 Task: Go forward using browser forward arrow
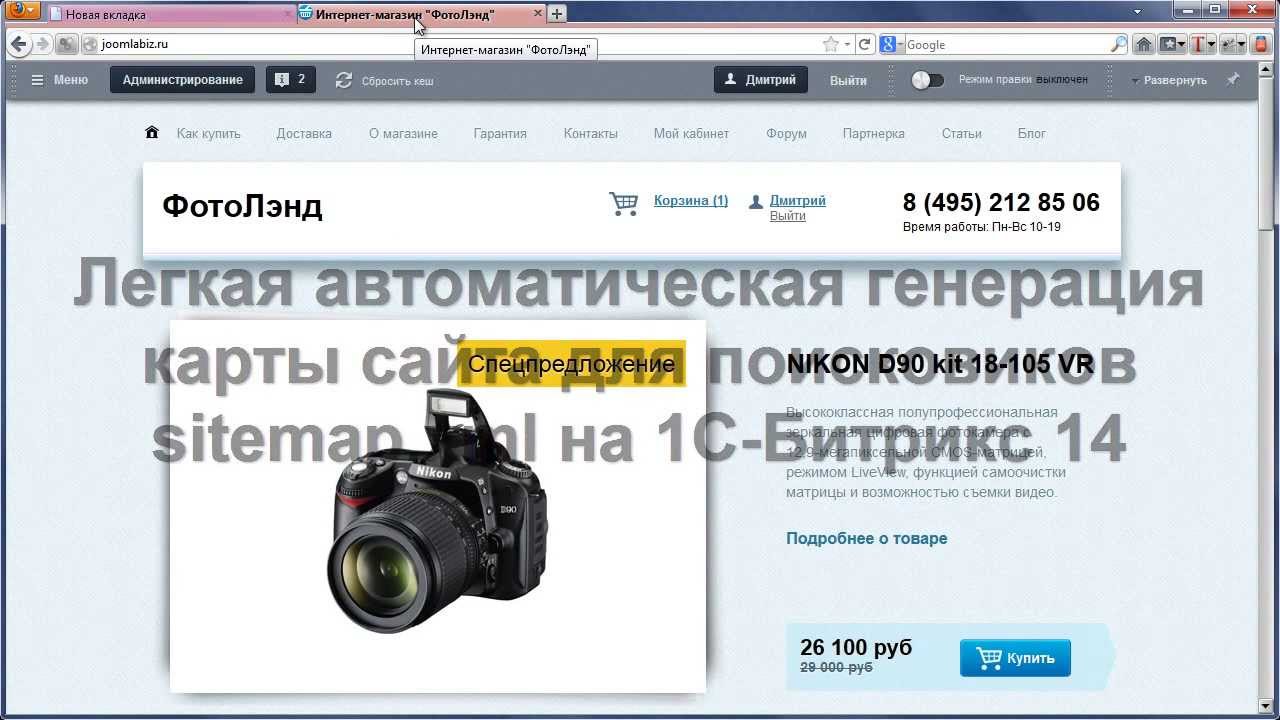click(41, 44)
